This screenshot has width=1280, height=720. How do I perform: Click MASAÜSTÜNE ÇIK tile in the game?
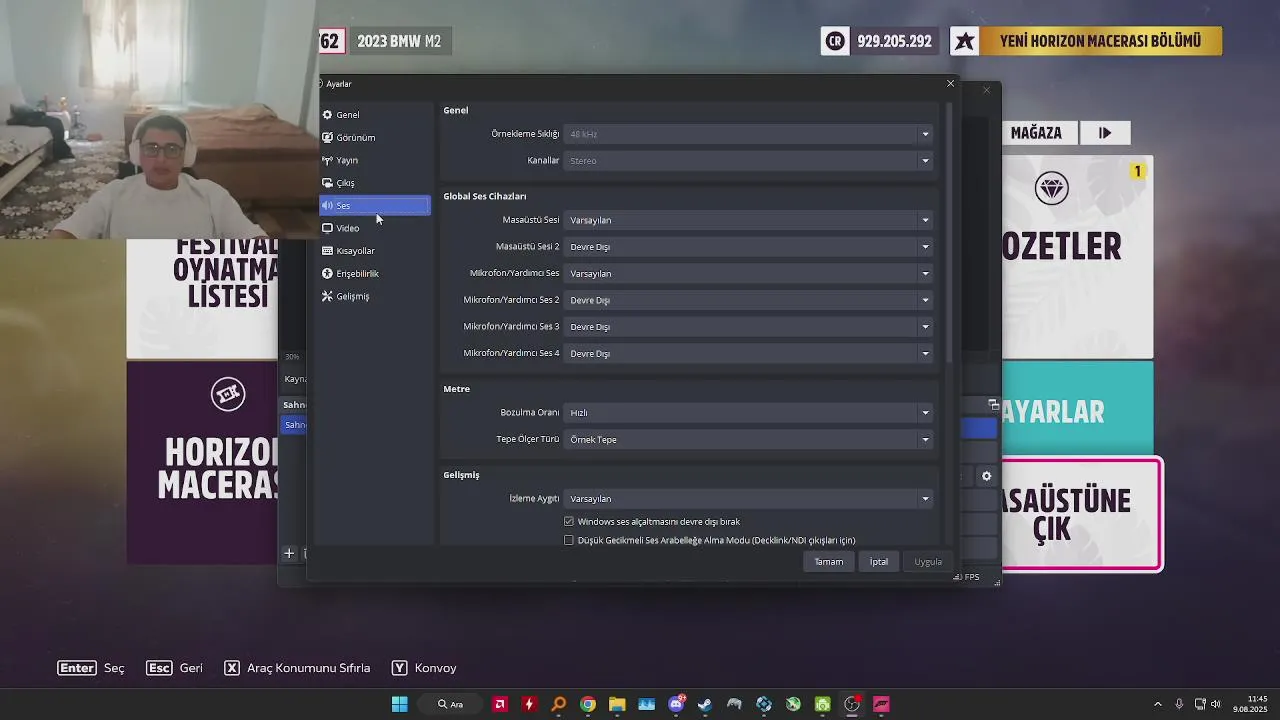click(1082, 514)
